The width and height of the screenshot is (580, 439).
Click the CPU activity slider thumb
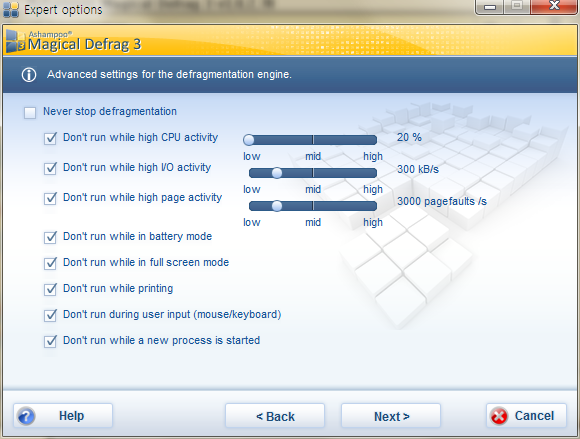249,140
